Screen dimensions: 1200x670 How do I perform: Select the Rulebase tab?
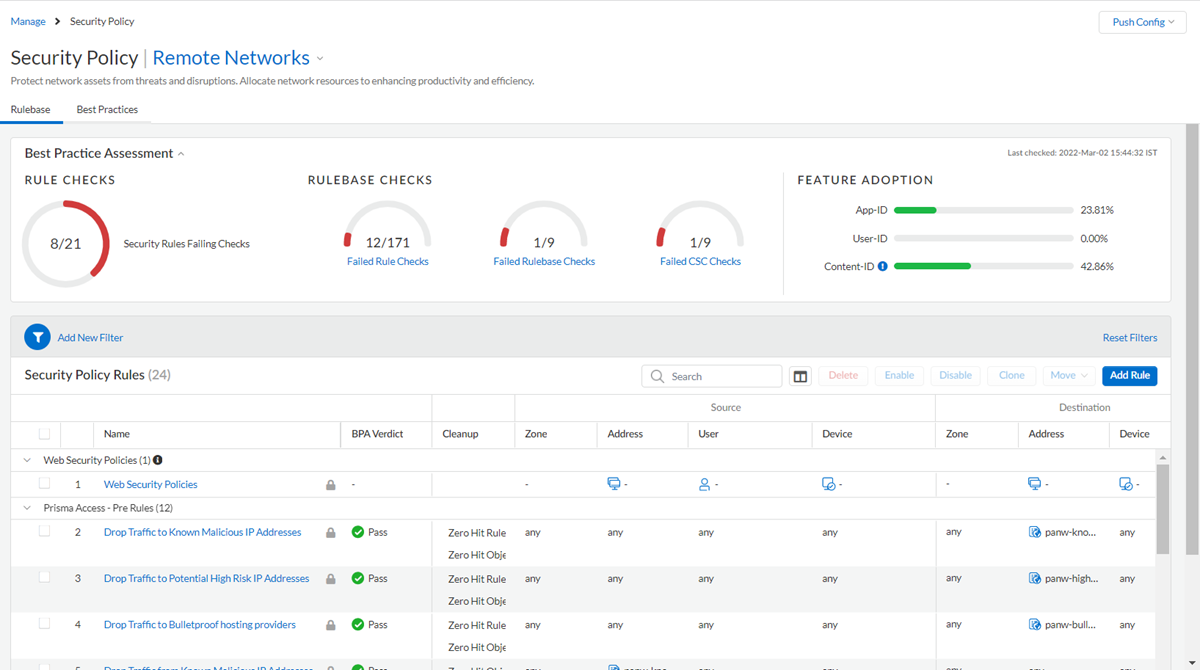31,110
